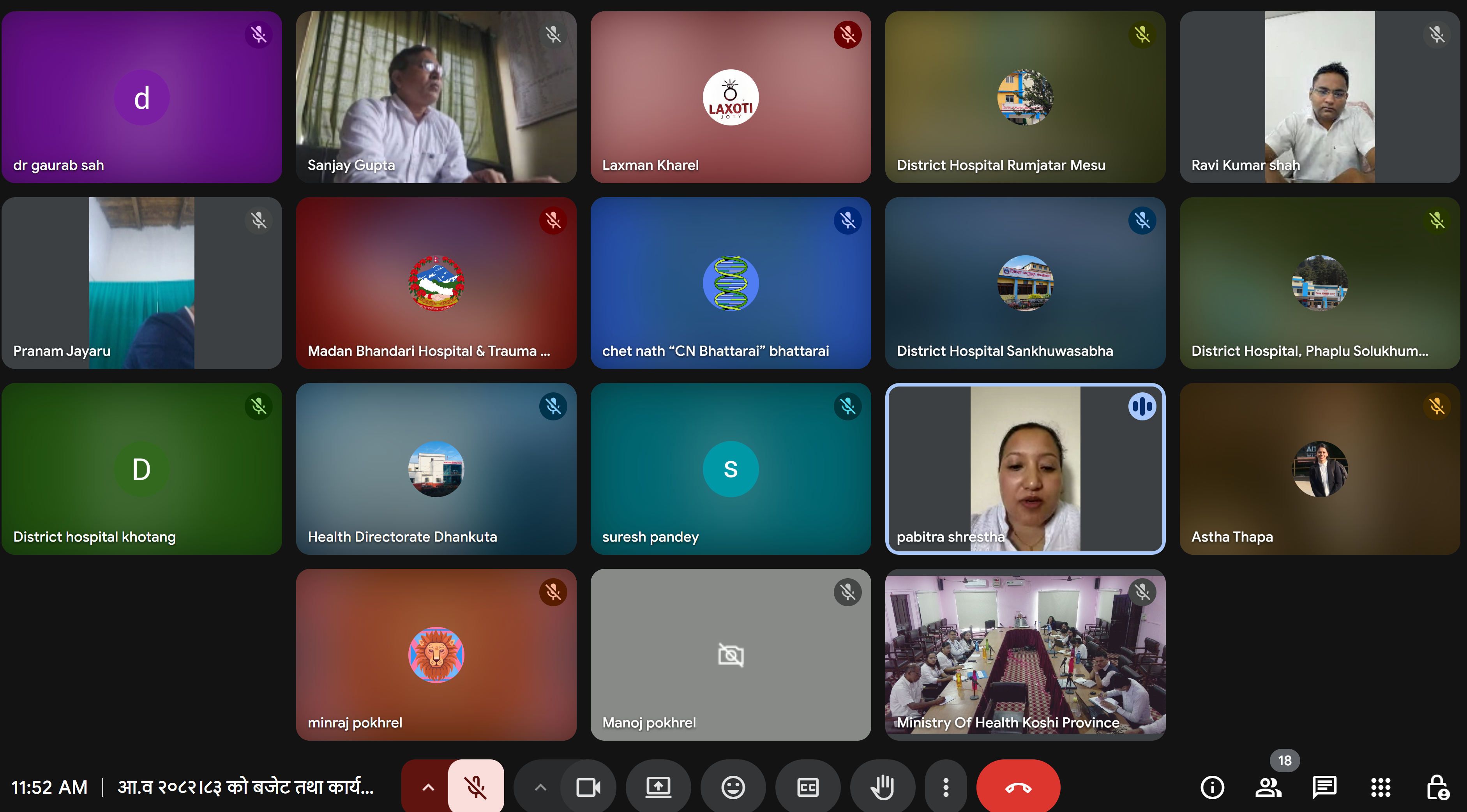The height and width of the screenshot is (812, 1467).
Task: Open the activities grid icon
Action: point(1380,787)
